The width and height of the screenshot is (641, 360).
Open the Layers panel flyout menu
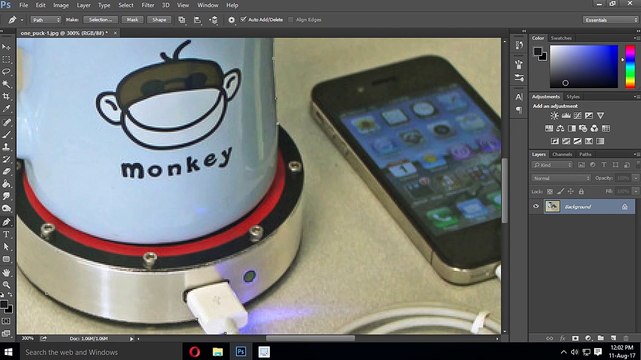(x=637, y=154)
